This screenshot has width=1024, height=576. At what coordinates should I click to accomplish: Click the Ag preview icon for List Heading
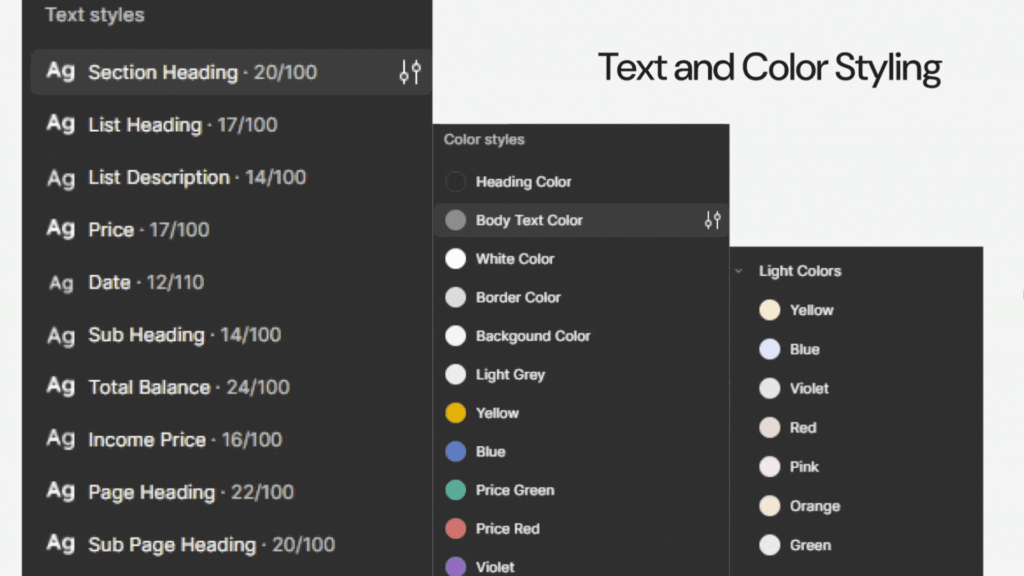tap(61, 124)
